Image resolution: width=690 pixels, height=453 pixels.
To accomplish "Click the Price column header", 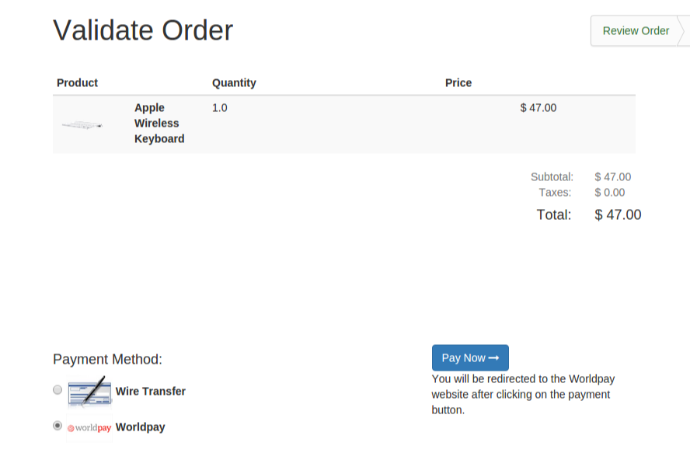I will point(458,83).
